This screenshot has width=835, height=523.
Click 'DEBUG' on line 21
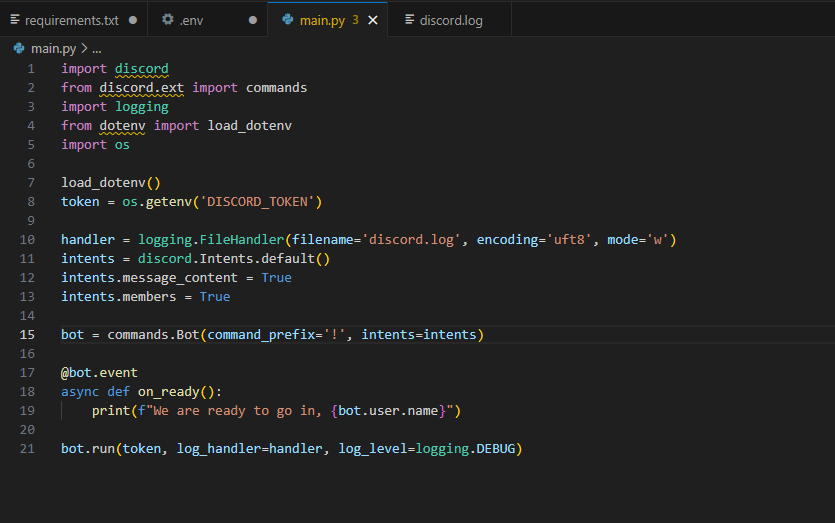coord(496,449)
